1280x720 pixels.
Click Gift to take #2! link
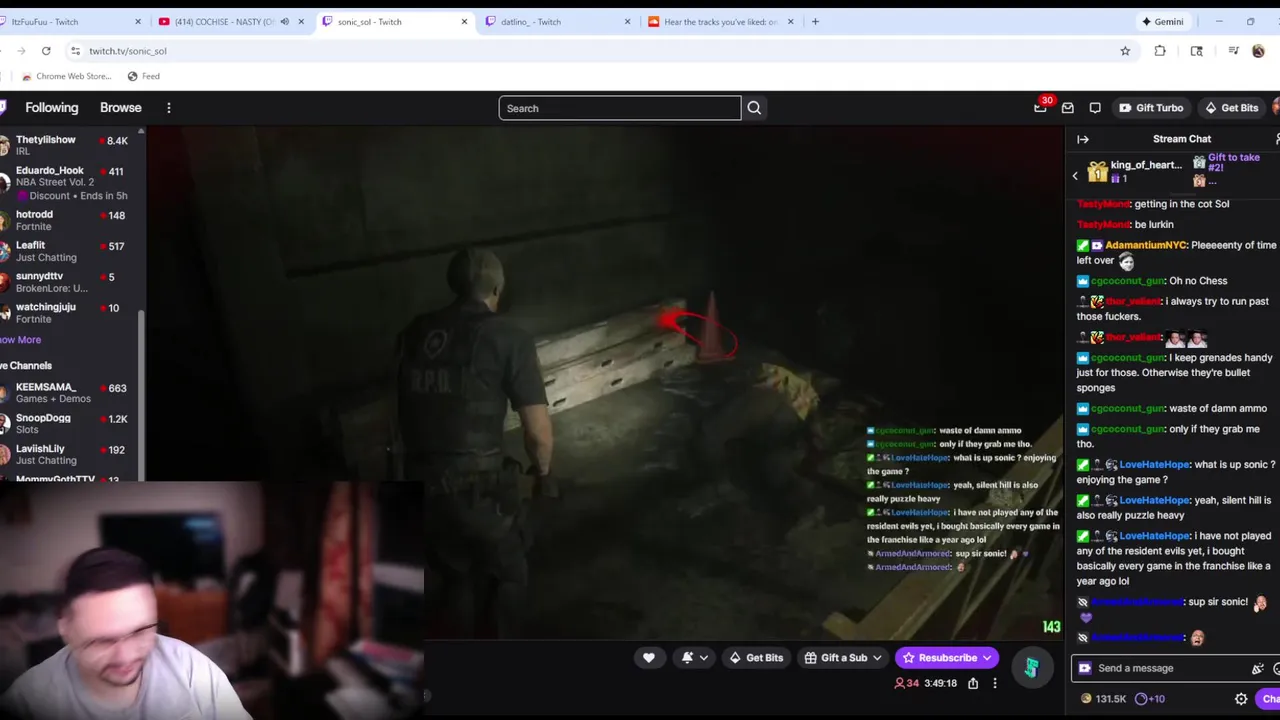tap(1233, 163)
